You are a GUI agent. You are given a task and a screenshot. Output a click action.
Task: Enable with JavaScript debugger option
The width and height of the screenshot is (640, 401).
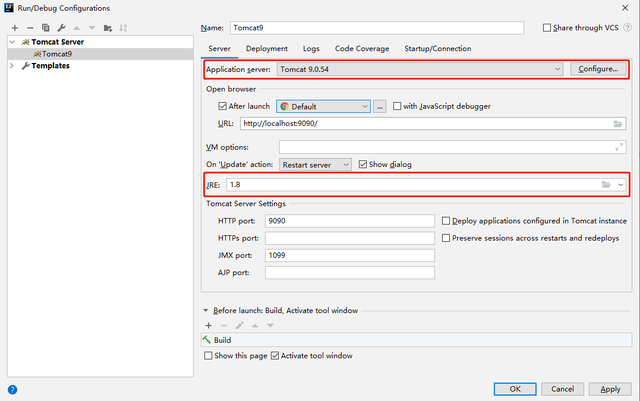click(x=397, y=106)
